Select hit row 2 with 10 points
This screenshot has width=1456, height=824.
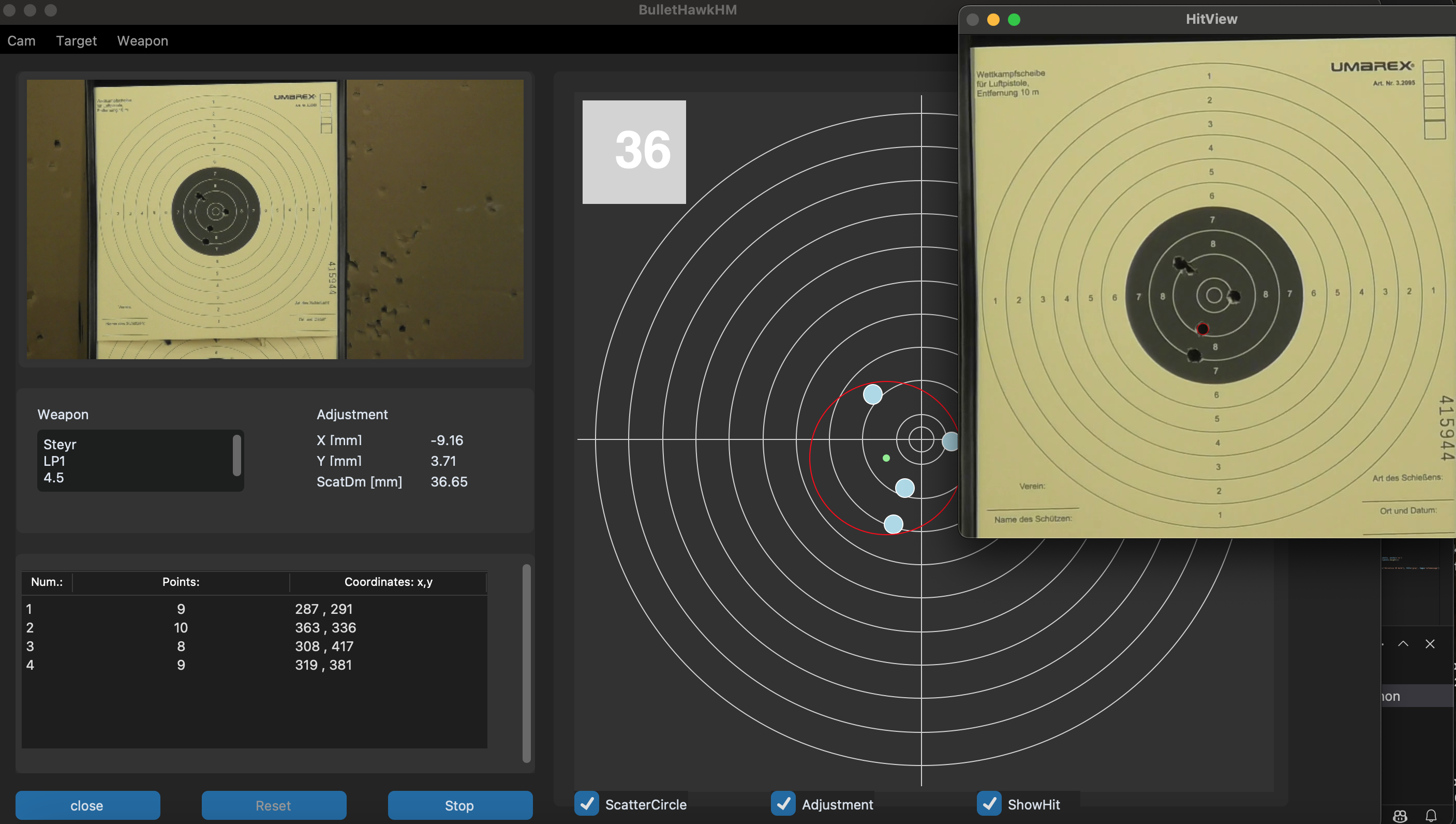181,628
